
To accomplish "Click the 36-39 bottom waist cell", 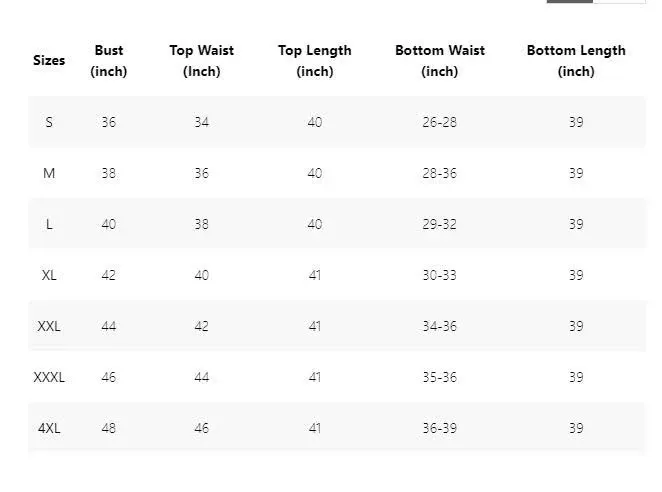I will (439, 428).
